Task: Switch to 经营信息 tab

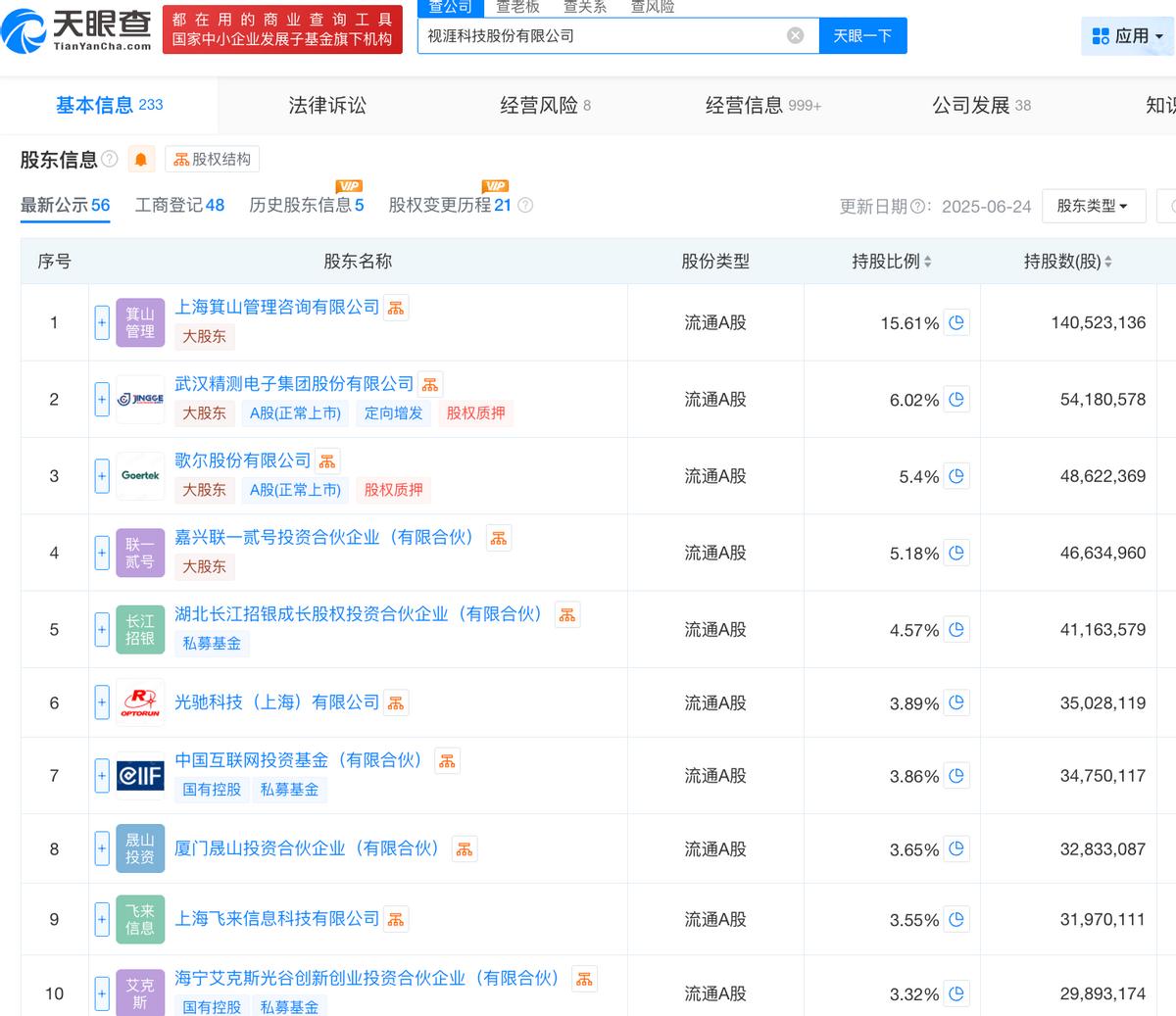Action: click(763, 105)
